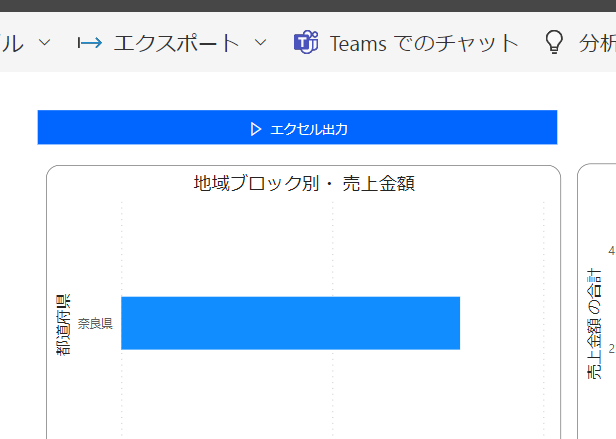Open the Teams でのチャット menu item

point(424,43)
